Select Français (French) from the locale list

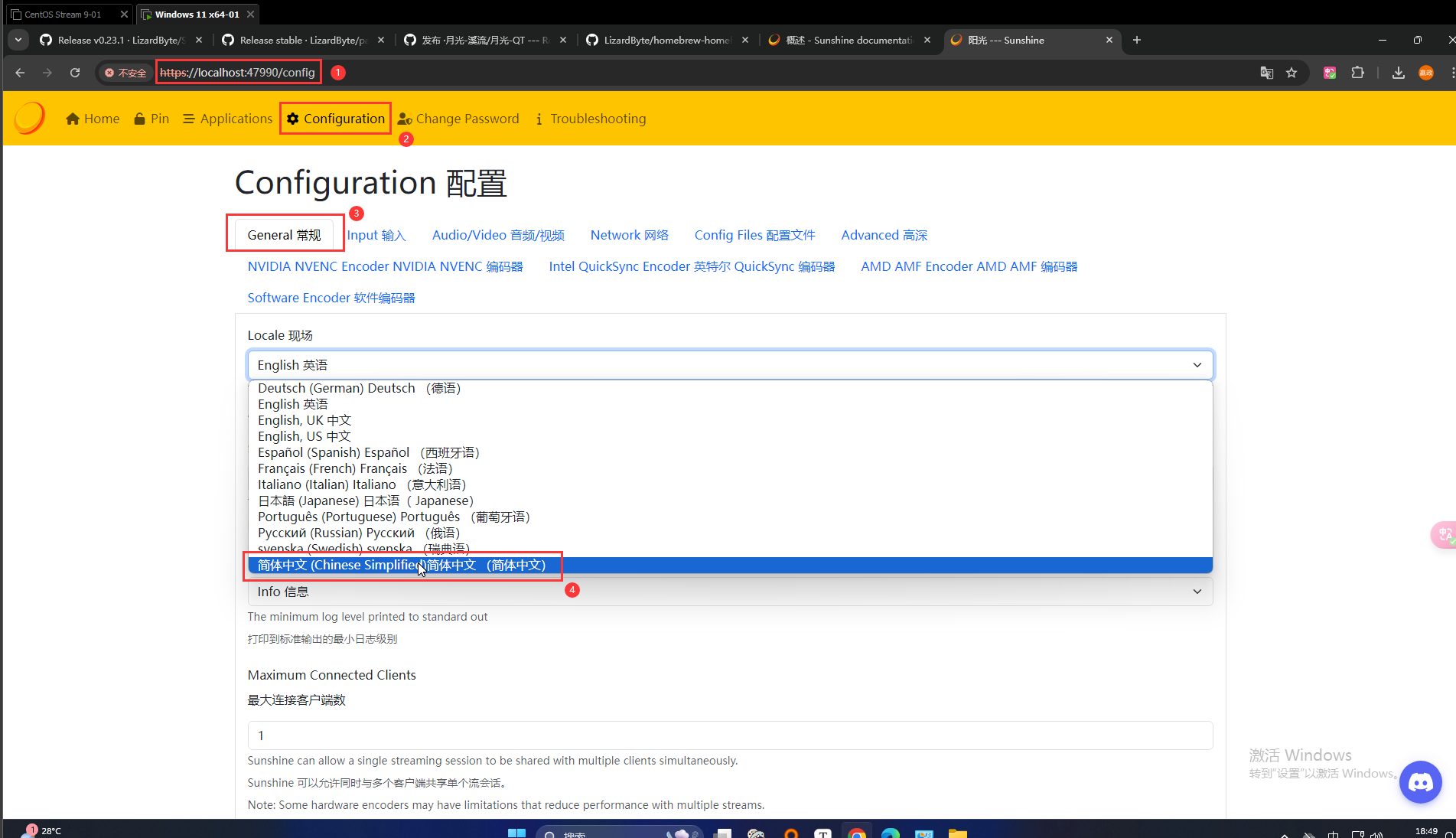click(731, 468)
